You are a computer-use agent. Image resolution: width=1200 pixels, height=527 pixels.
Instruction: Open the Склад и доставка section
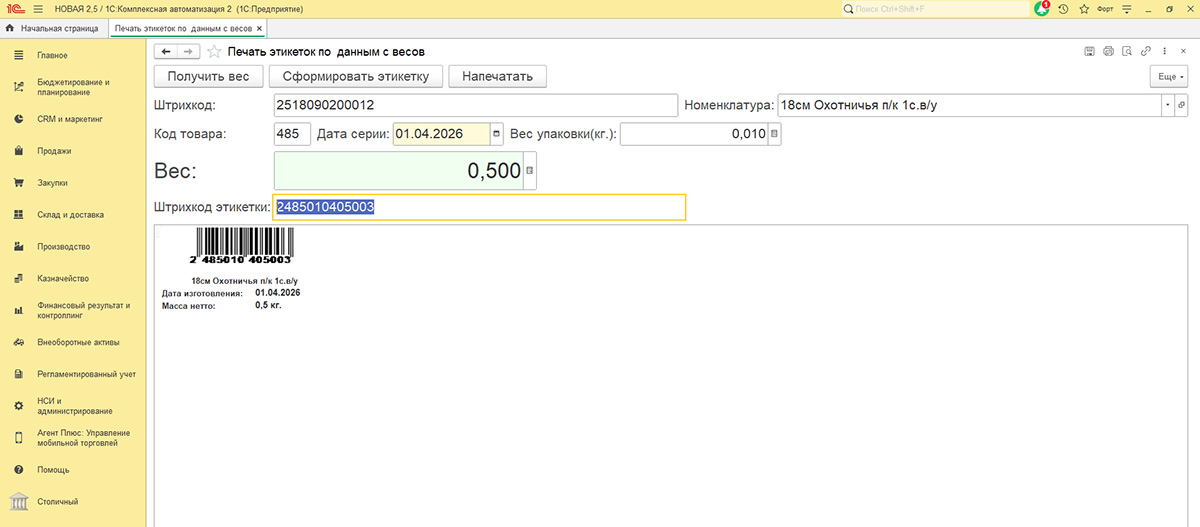coord(70,215)
